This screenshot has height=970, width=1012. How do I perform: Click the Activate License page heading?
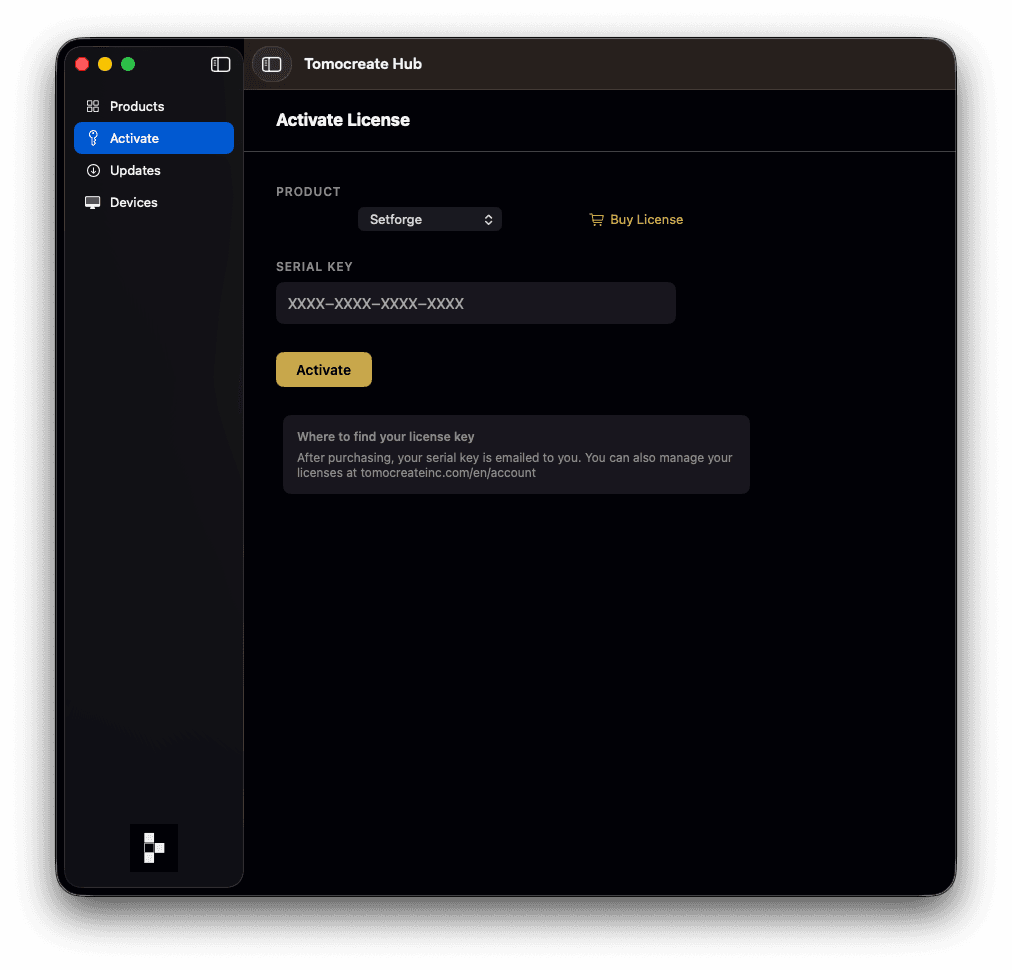tap(343, 120)
